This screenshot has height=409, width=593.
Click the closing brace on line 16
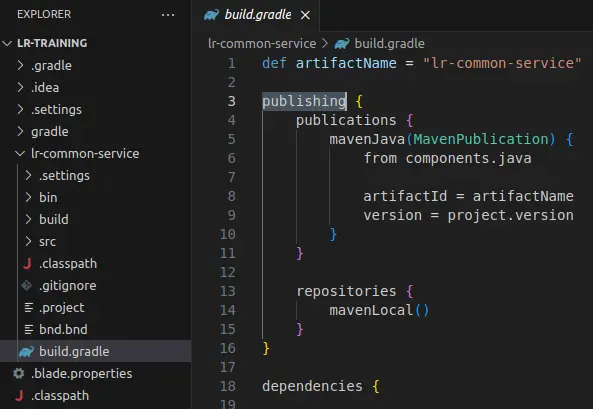click(266, 348)
